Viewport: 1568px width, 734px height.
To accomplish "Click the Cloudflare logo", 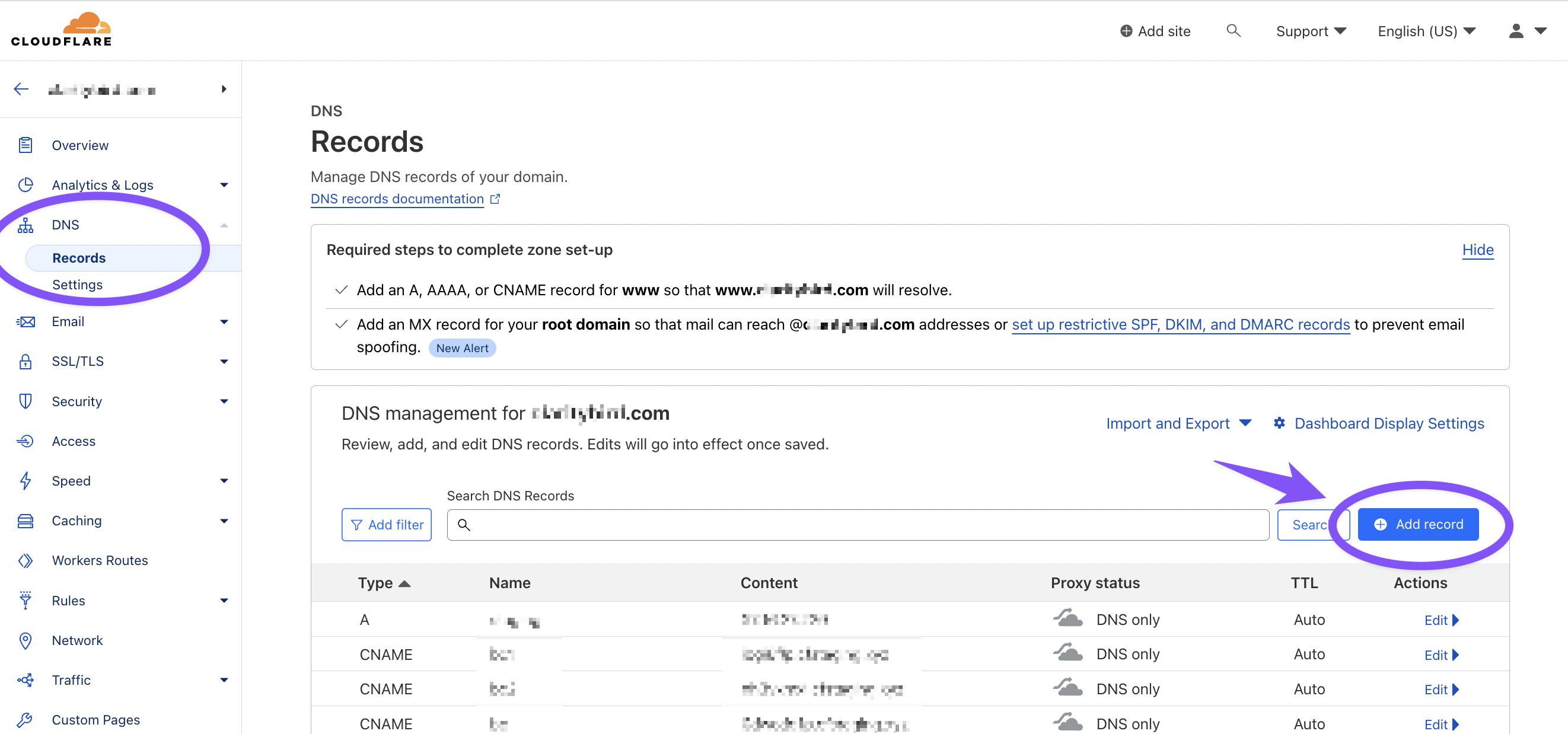I will pyautogui.click(x=62, y=29).
